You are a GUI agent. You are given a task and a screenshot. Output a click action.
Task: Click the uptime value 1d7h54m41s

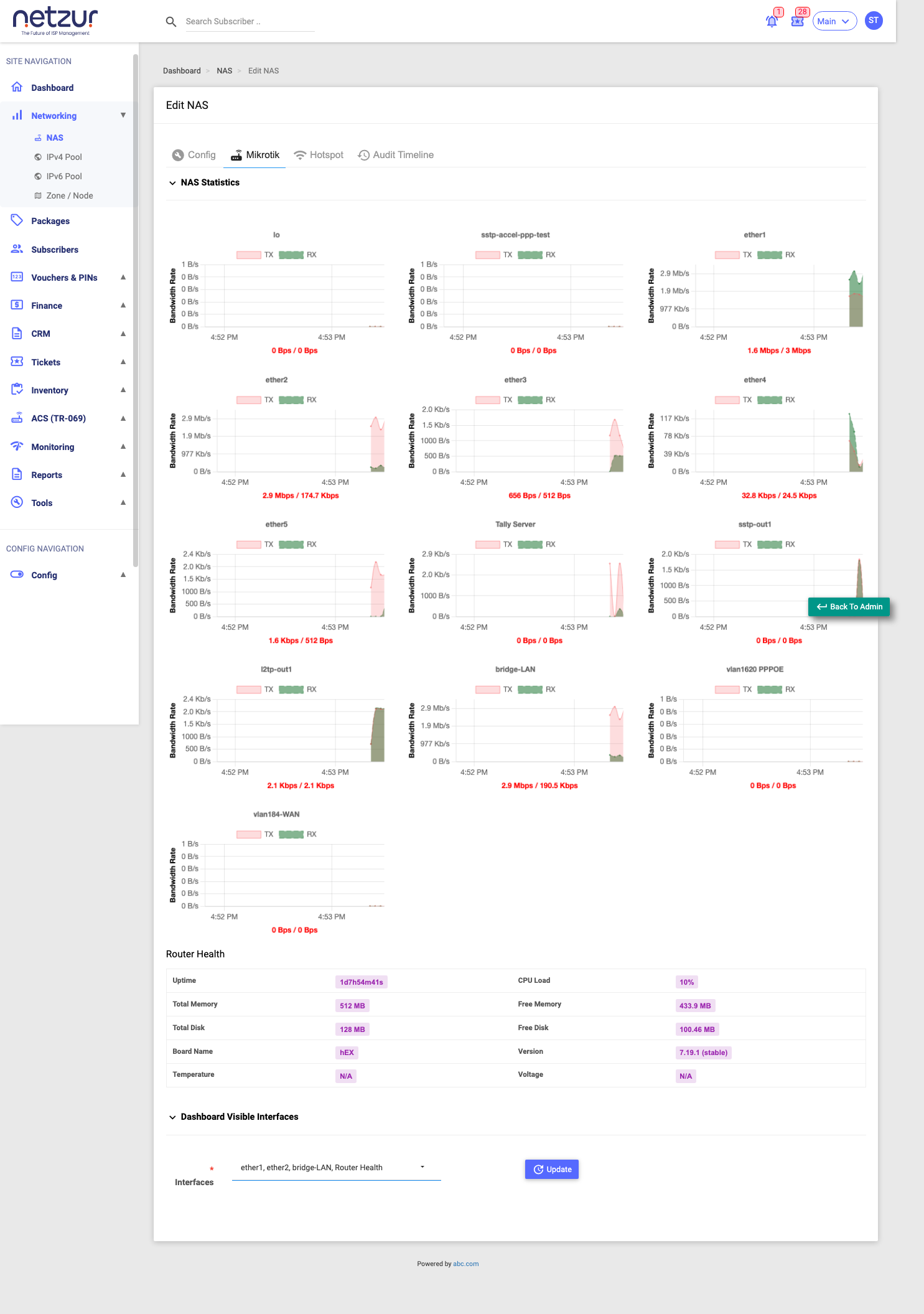[362, 982]
